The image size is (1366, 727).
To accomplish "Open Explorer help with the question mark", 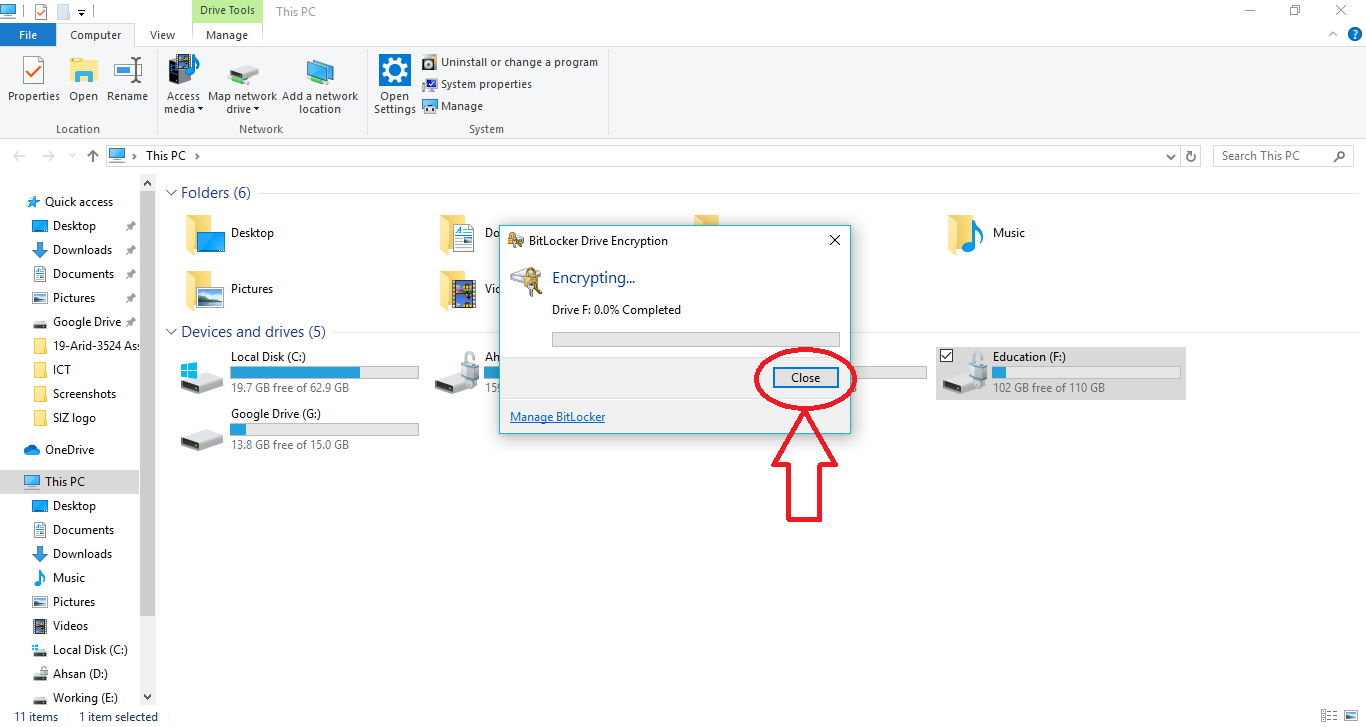I will click(1355, 34).
